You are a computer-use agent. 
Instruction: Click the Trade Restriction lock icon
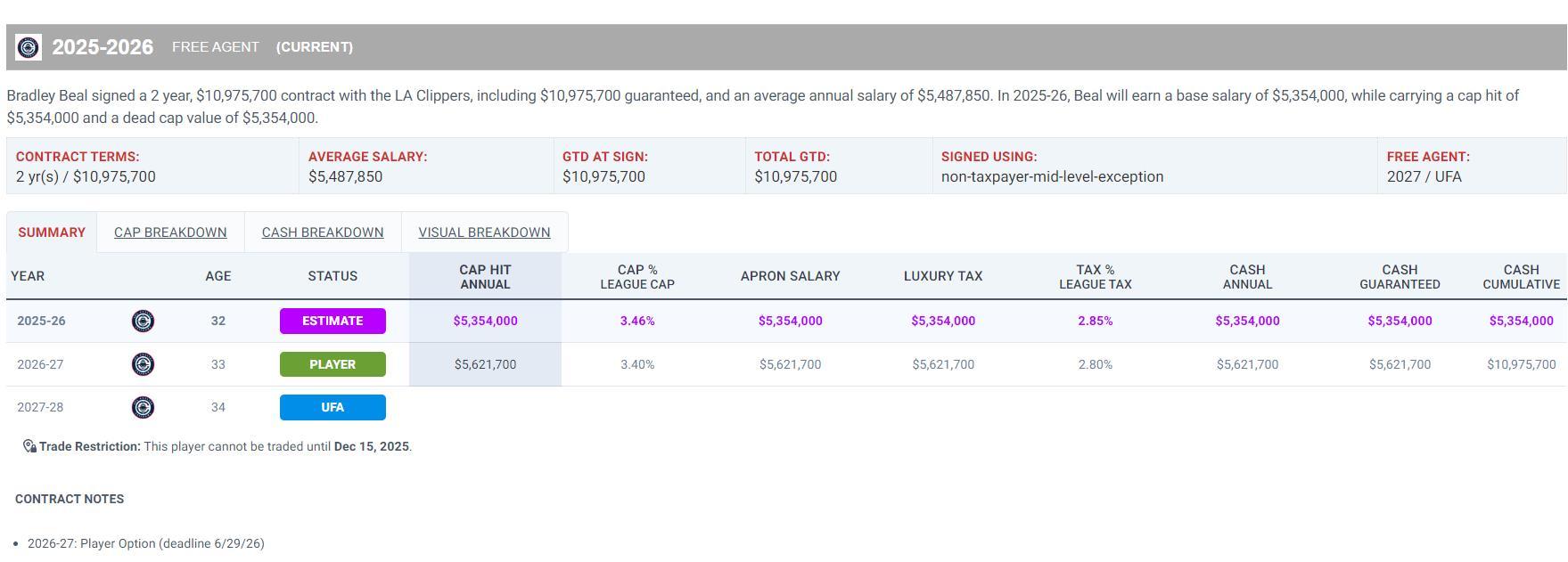click(x=29, y=446)
